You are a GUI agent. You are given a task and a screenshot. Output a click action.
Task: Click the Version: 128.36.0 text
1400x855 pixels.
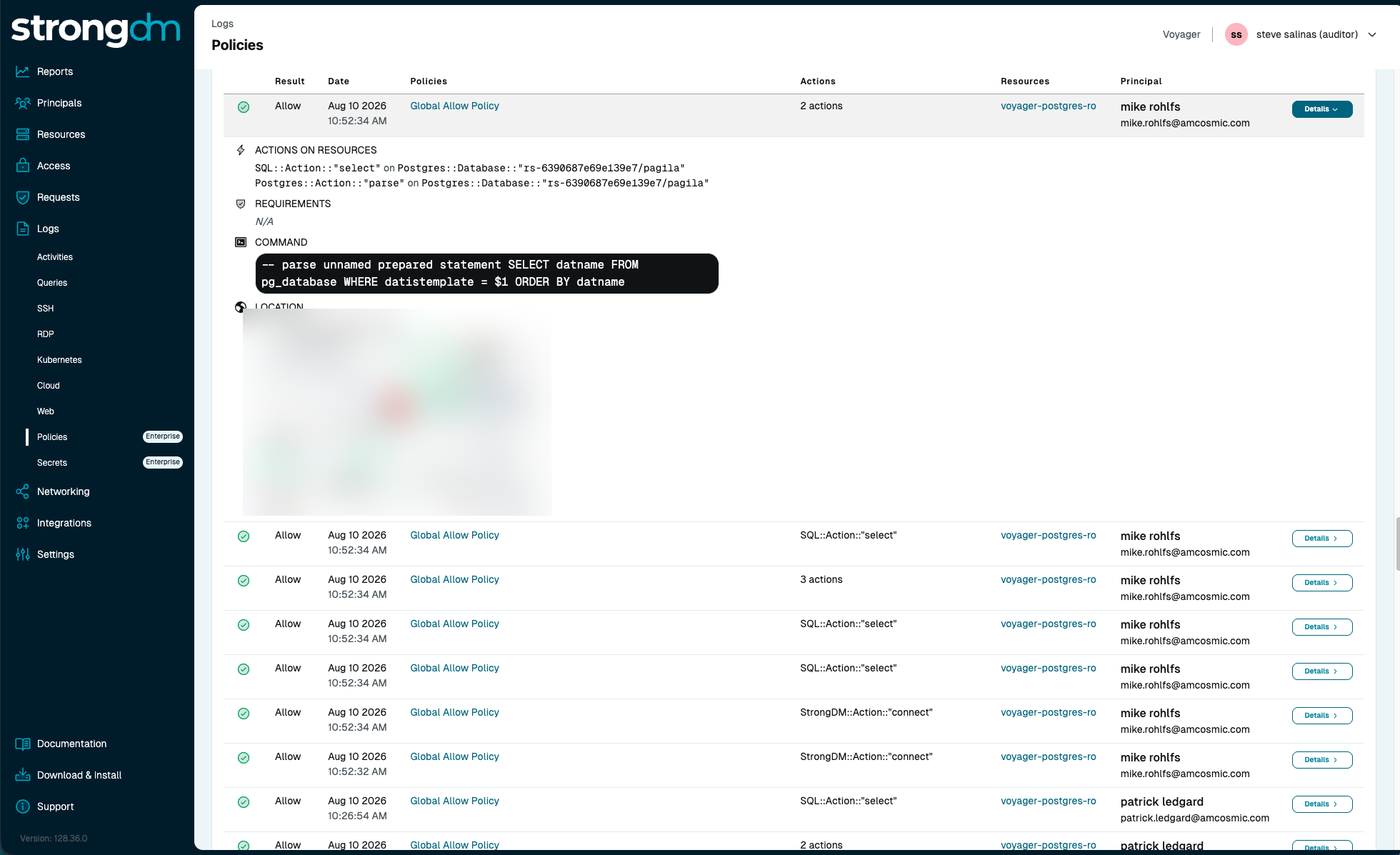coord(54,839)
